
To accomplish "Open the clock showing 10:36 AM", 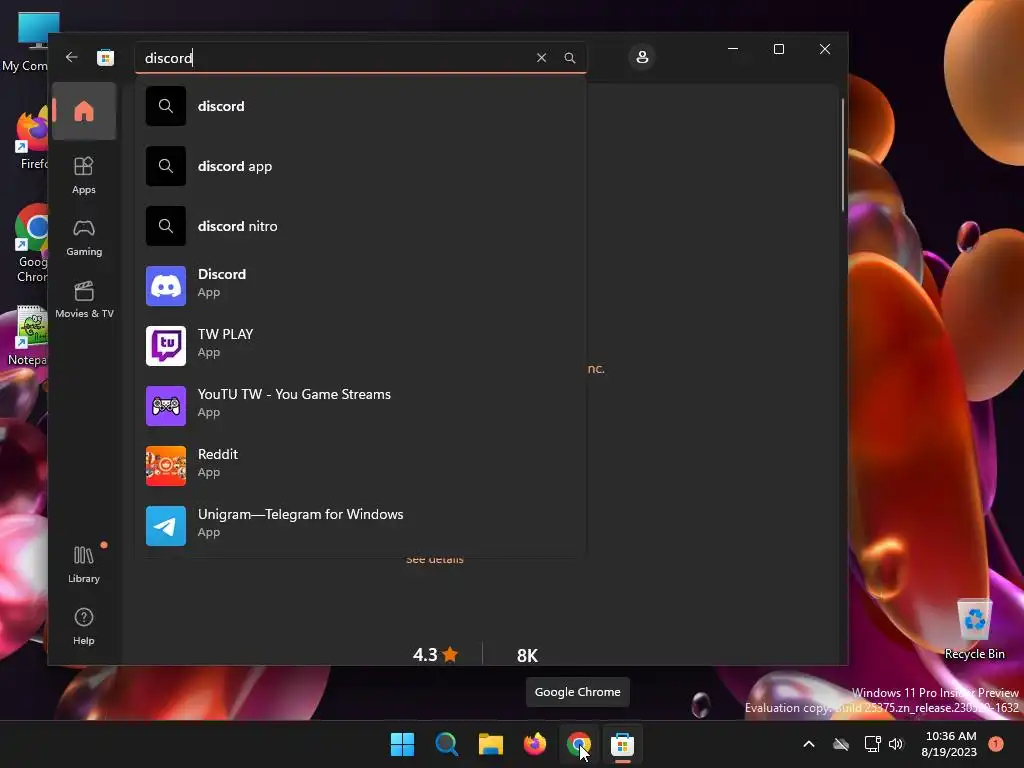I will [950, 744].
